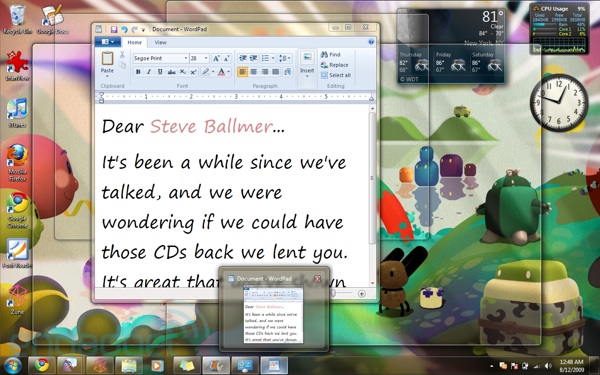
Task: Undo the last action in WordPad
Action: tap(124, 29)
